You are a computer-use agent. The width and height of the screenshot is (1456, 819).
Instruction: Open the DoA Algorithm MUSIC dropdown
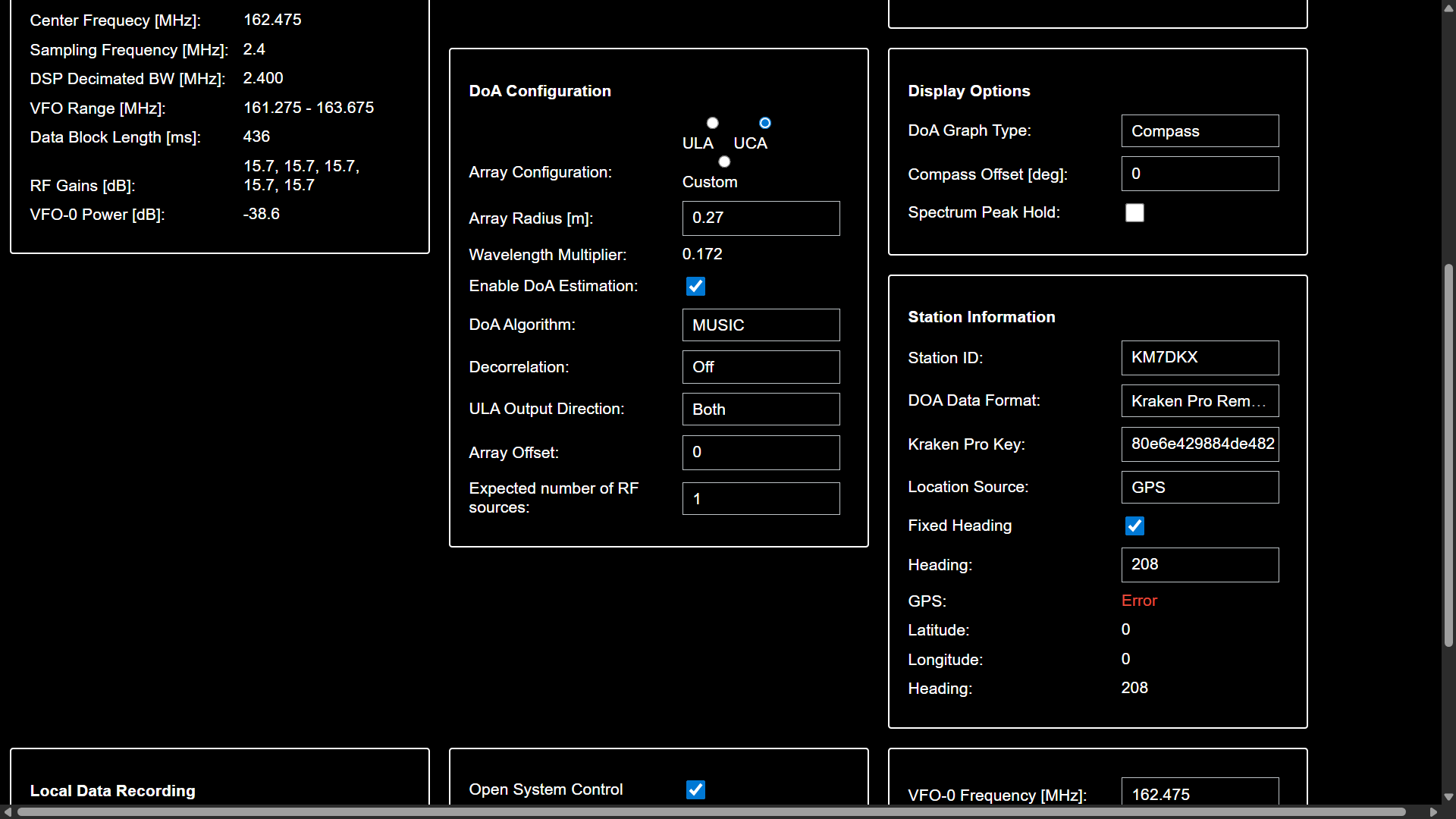click(x=761, y=325)
